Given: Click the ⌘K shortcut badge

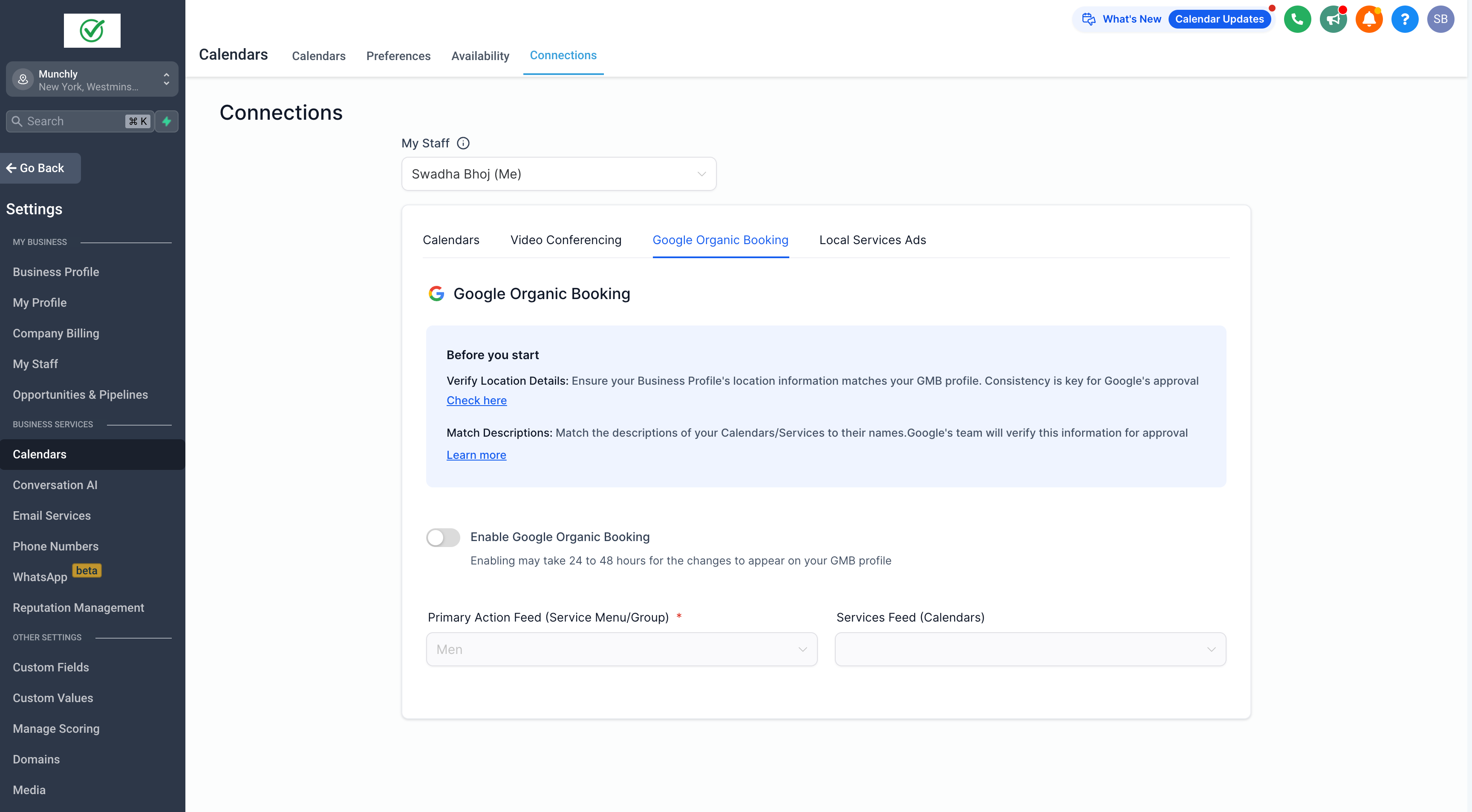Looking at the screenshot, I should (138, 121).
